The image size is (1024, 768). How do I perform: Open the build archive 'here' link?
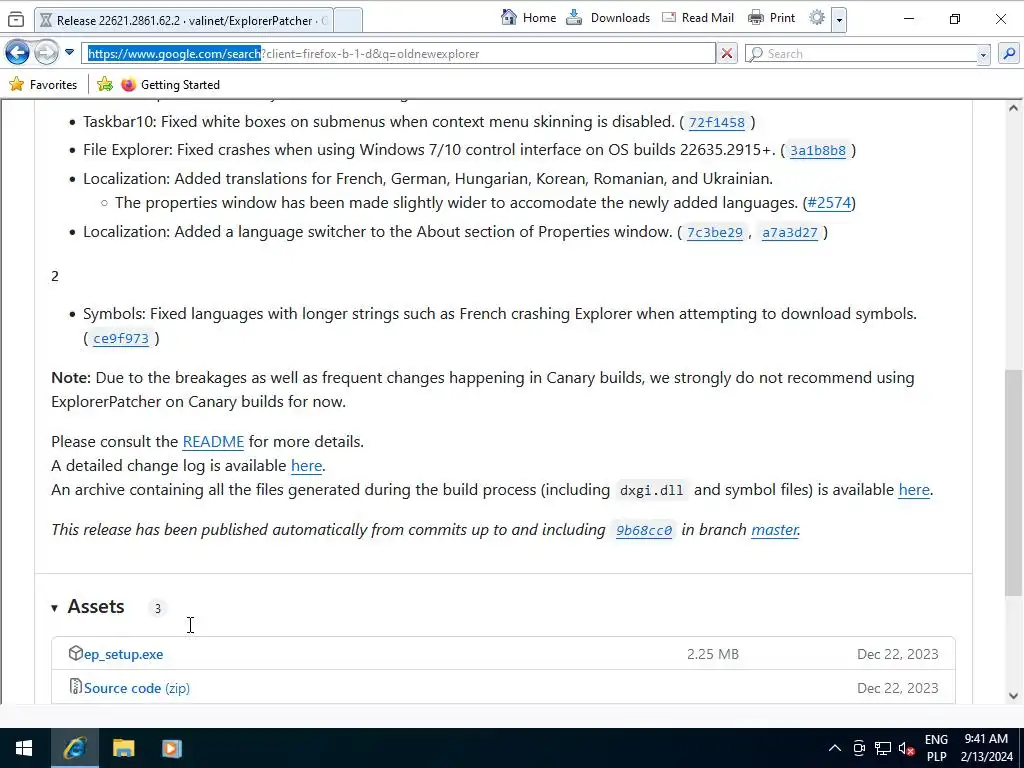tap(914, 490)
